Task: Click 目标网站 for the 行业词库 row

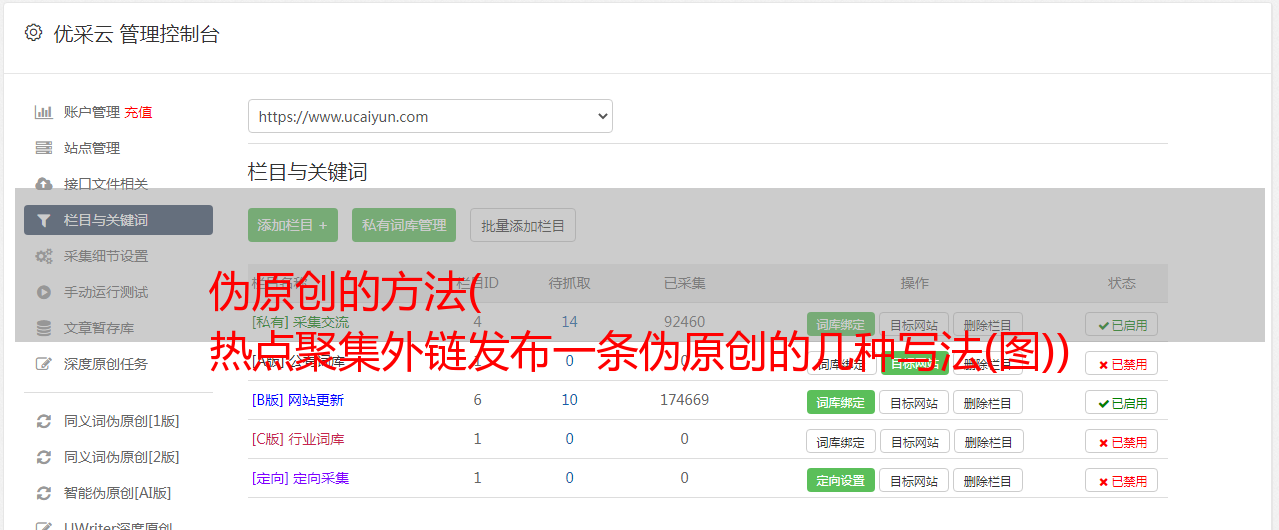Action: (914, 441)
